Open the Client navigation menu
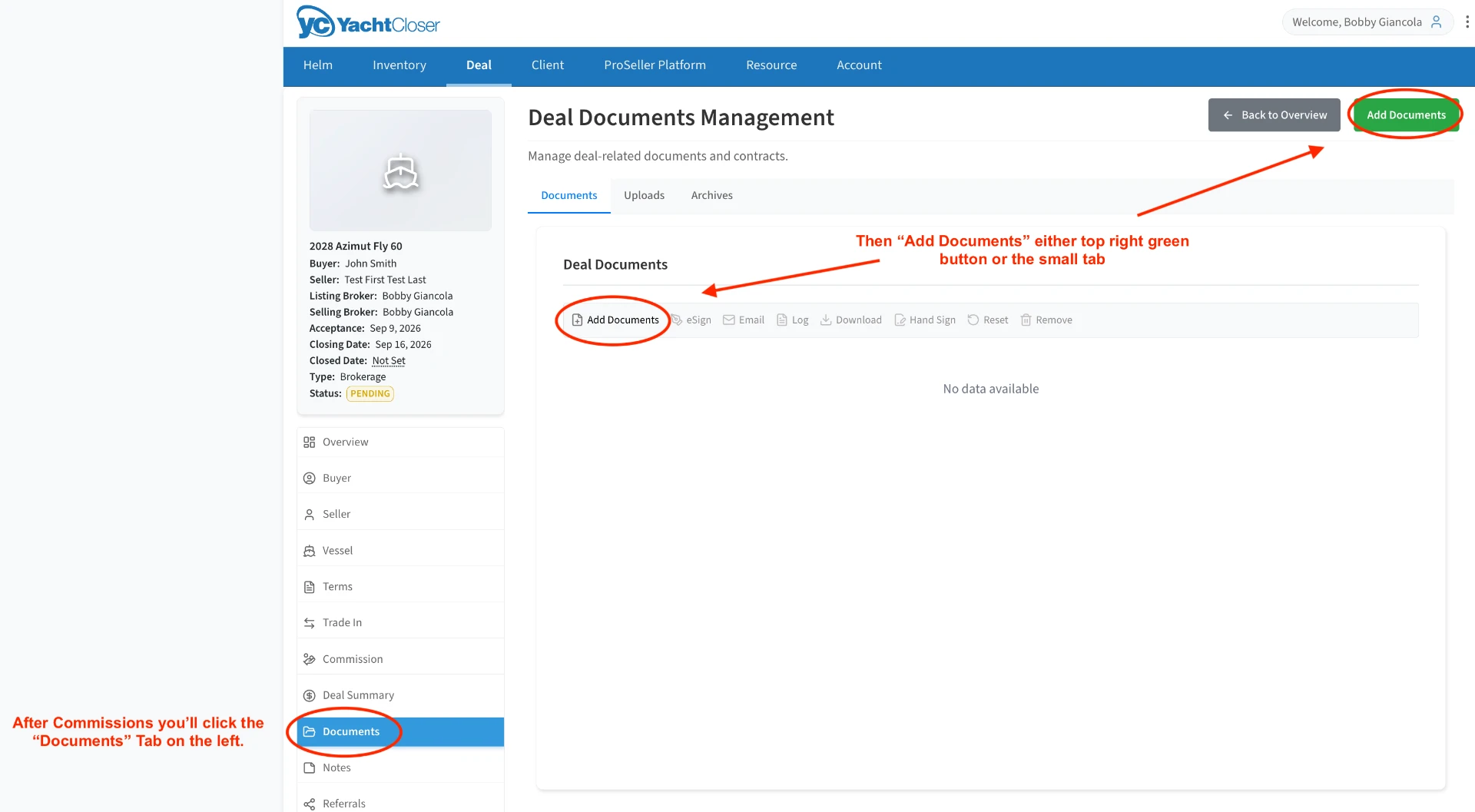 pos(548,65)
